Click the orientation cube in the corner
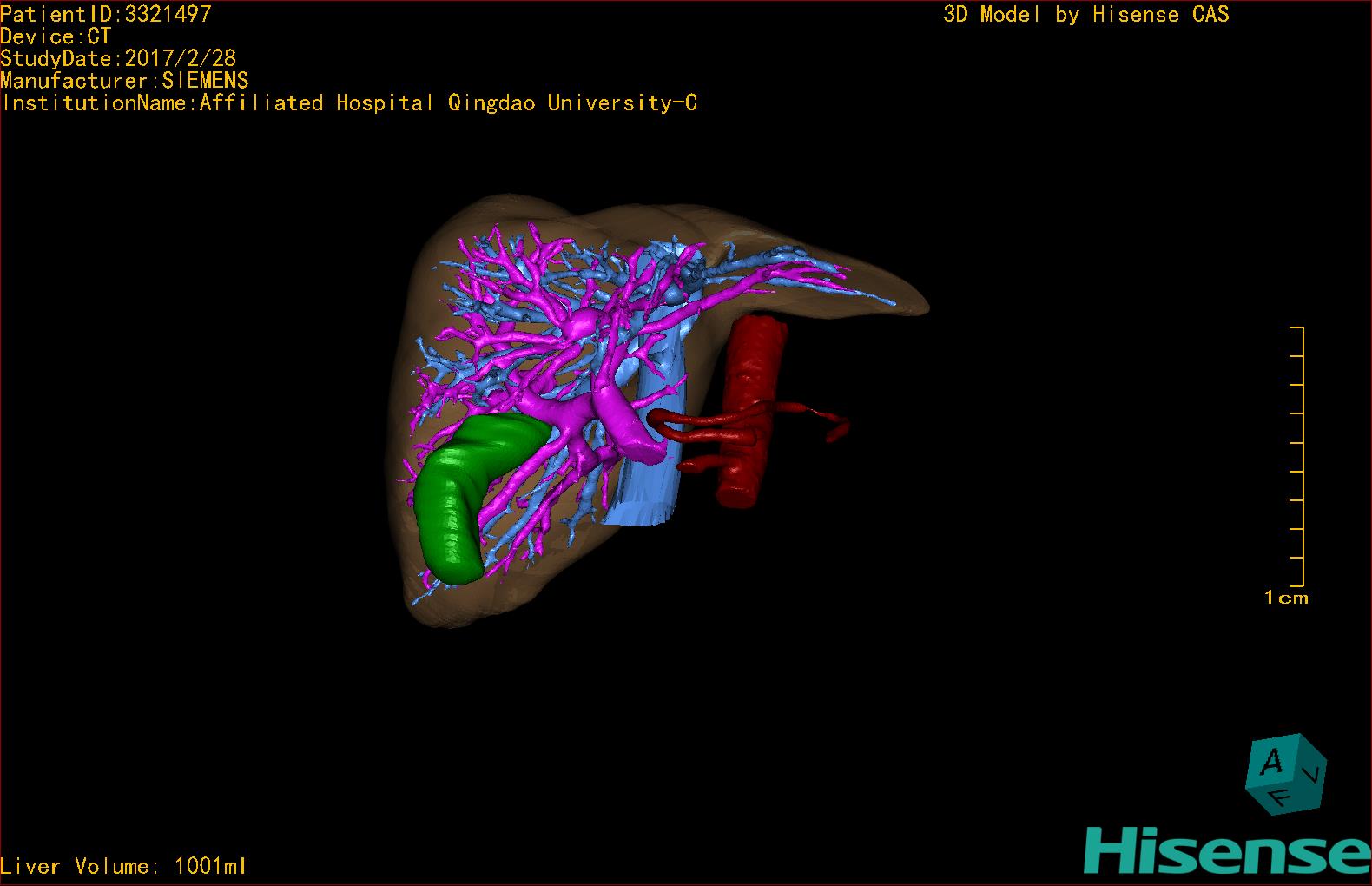Image resolution: width=1372 pixels, height=886 pixels. pos(1286,773)
